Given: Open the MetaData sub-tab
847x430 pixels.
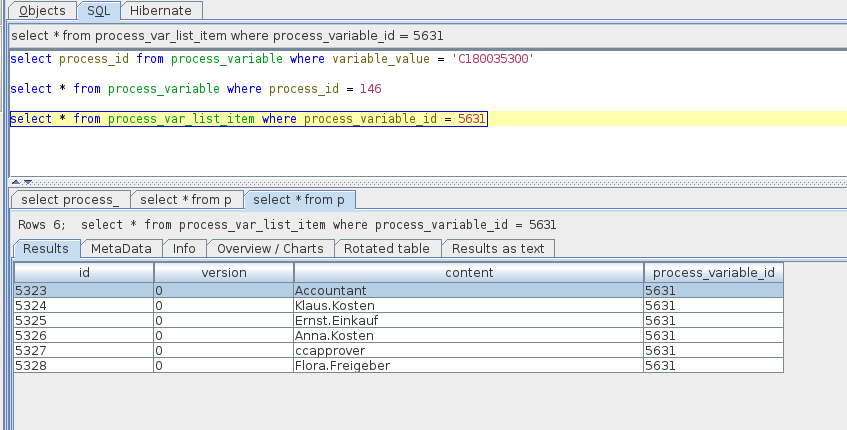Looking at the screenshot, I should pyautogui.click(x=121, y=248).
